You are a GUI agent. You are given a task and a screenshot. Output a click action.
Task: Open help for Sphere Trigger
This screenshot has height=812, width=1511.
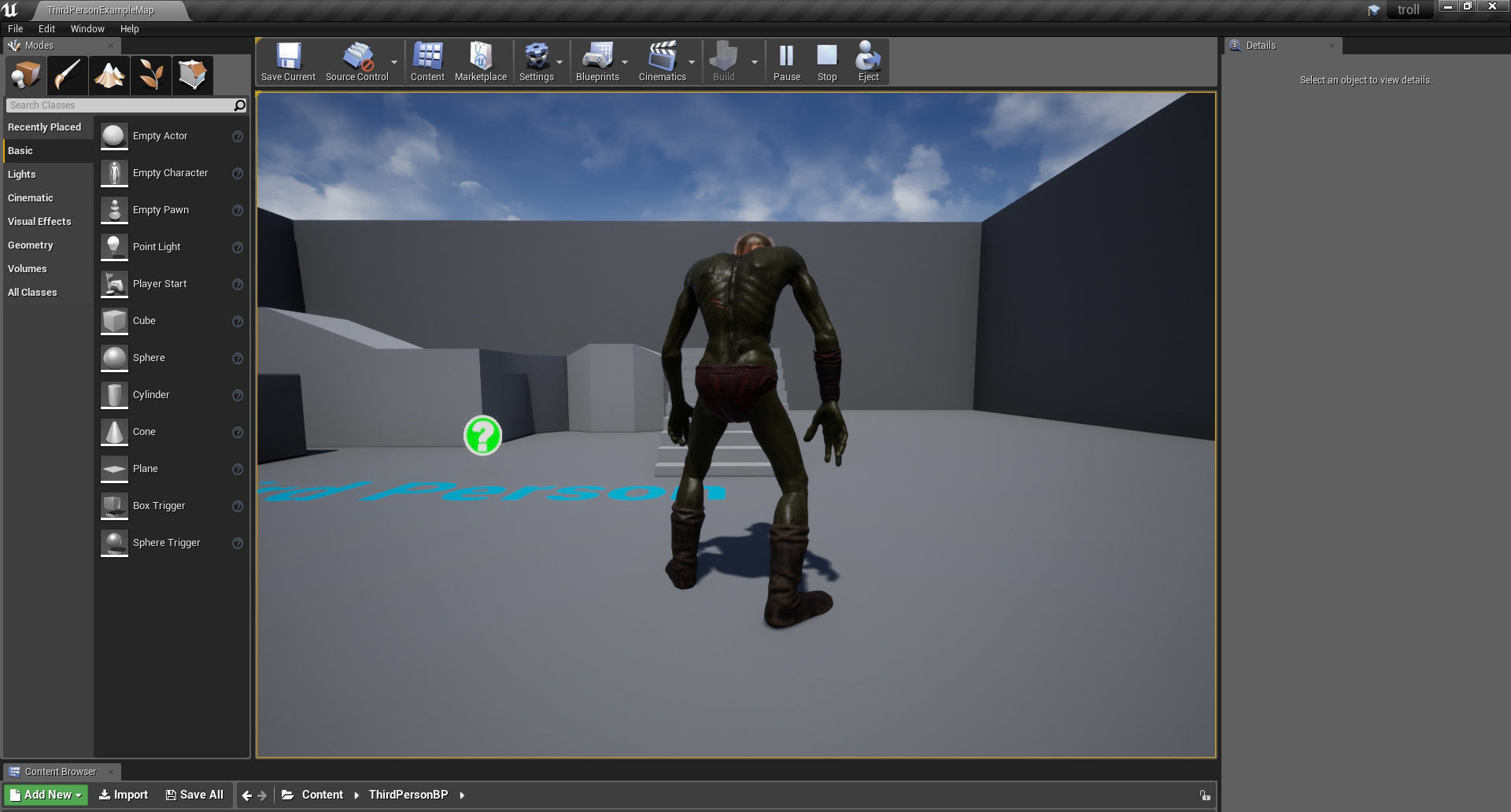238,543
